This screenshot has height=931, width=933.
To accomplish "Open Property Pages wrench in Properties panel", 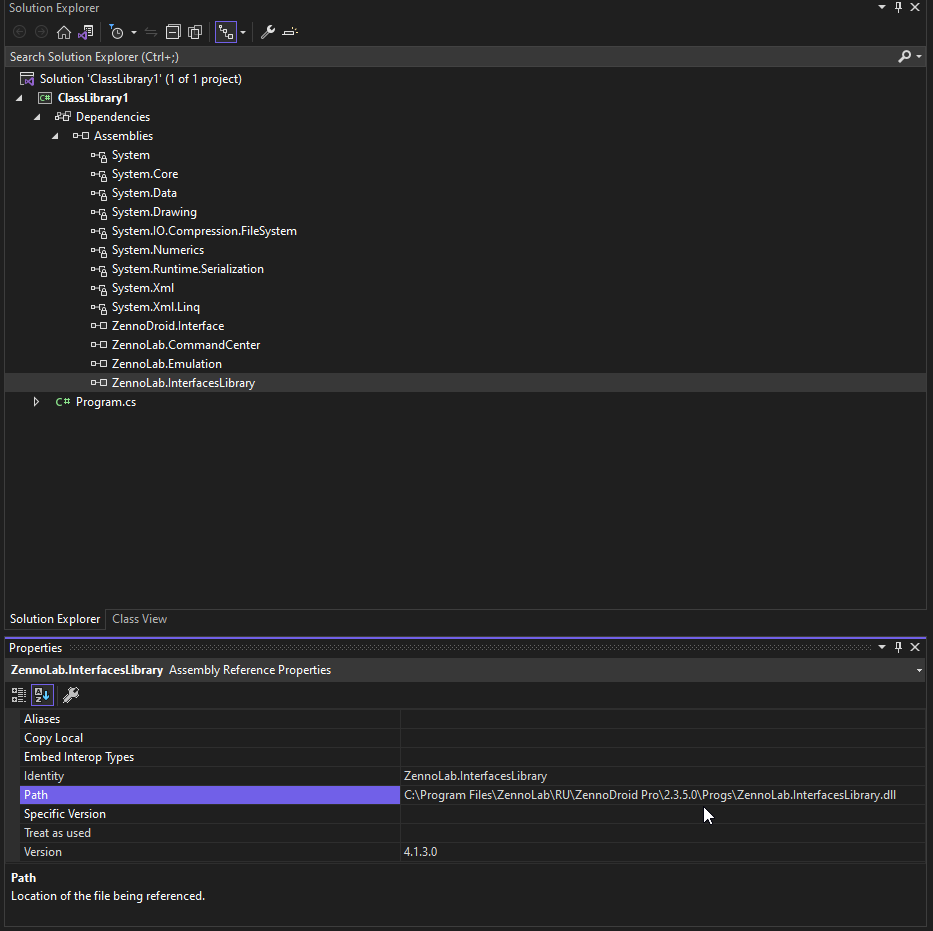I will point(71,695).
